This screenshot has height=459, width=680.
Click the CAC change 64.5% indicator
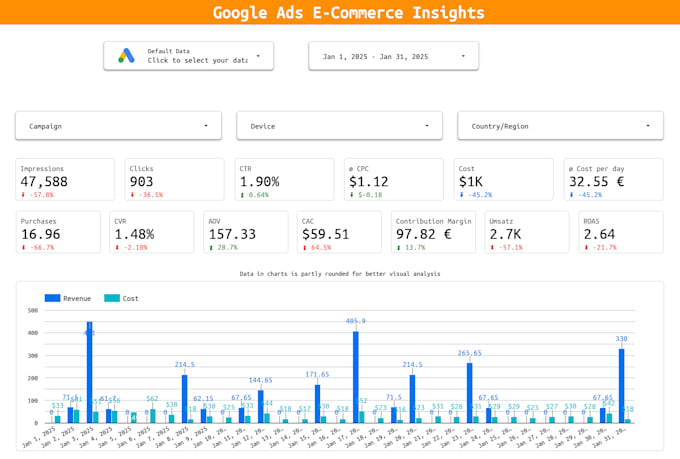317,247
